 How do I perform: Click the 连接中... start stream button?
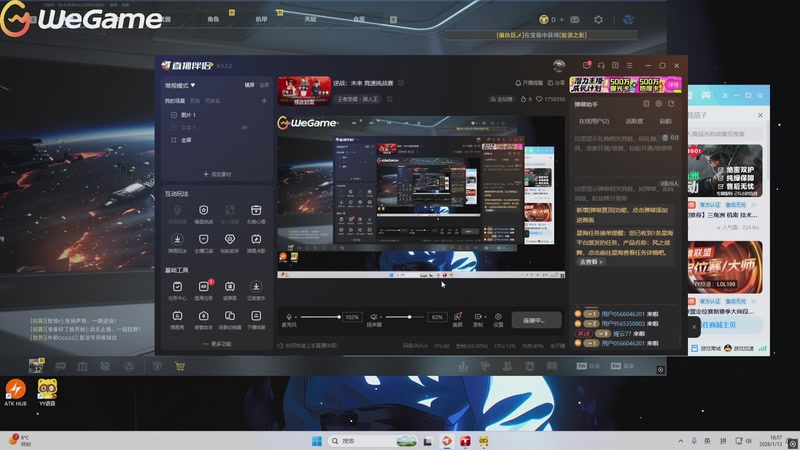click(537, 320)
